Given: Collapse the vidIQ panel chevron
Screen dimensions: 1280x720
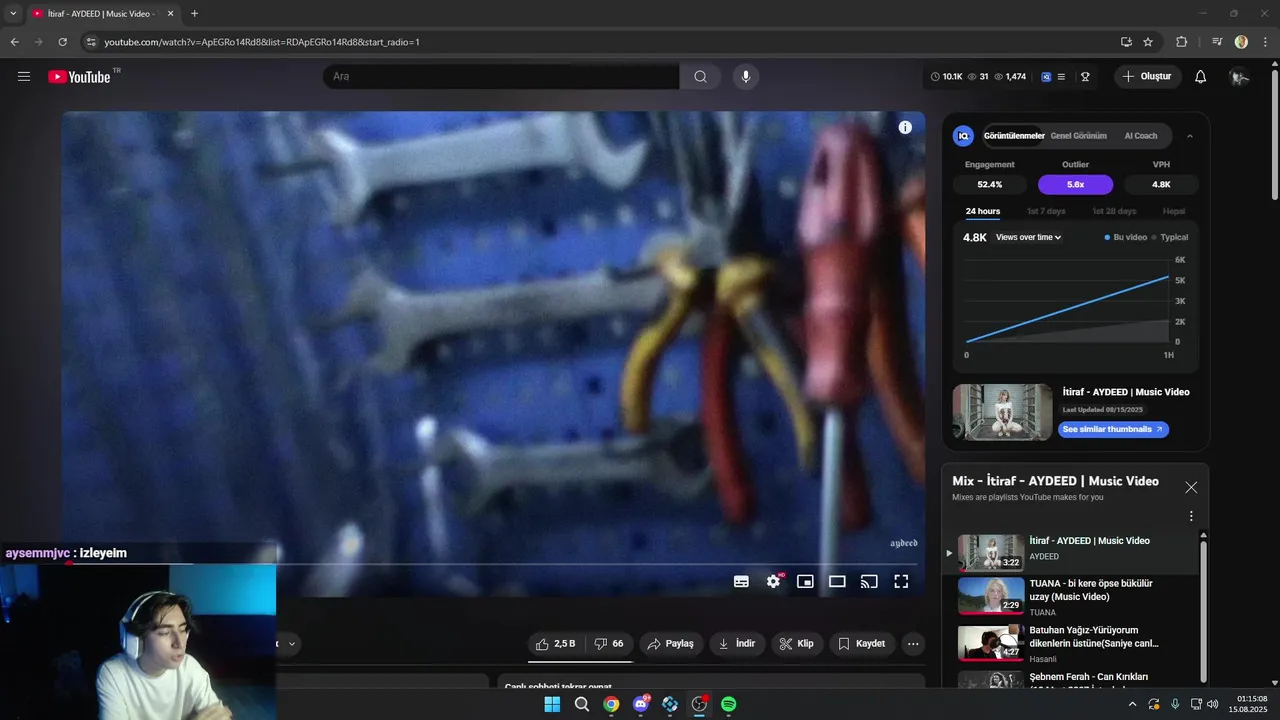Looking at the screenshot, I should pyautogui.click(x=1190, y=136).
